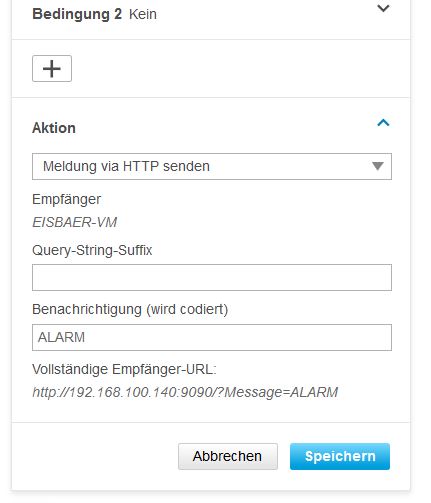Click the Vollständige Empfänger-URL label
431x503 pixels.
[x=124, y=369]
